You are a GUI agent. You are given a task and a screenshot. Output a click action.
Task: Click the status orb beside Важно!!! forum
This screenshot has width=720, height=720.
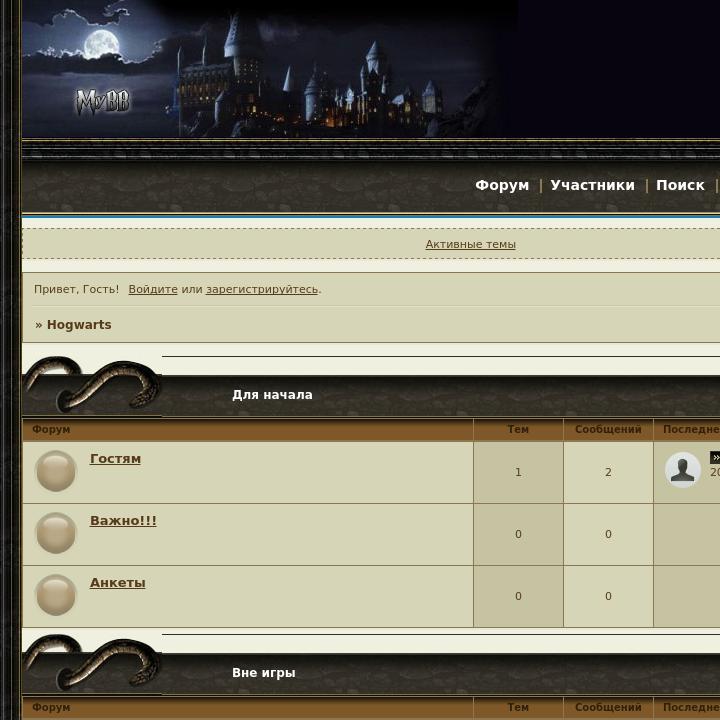[x=56, y=533]
